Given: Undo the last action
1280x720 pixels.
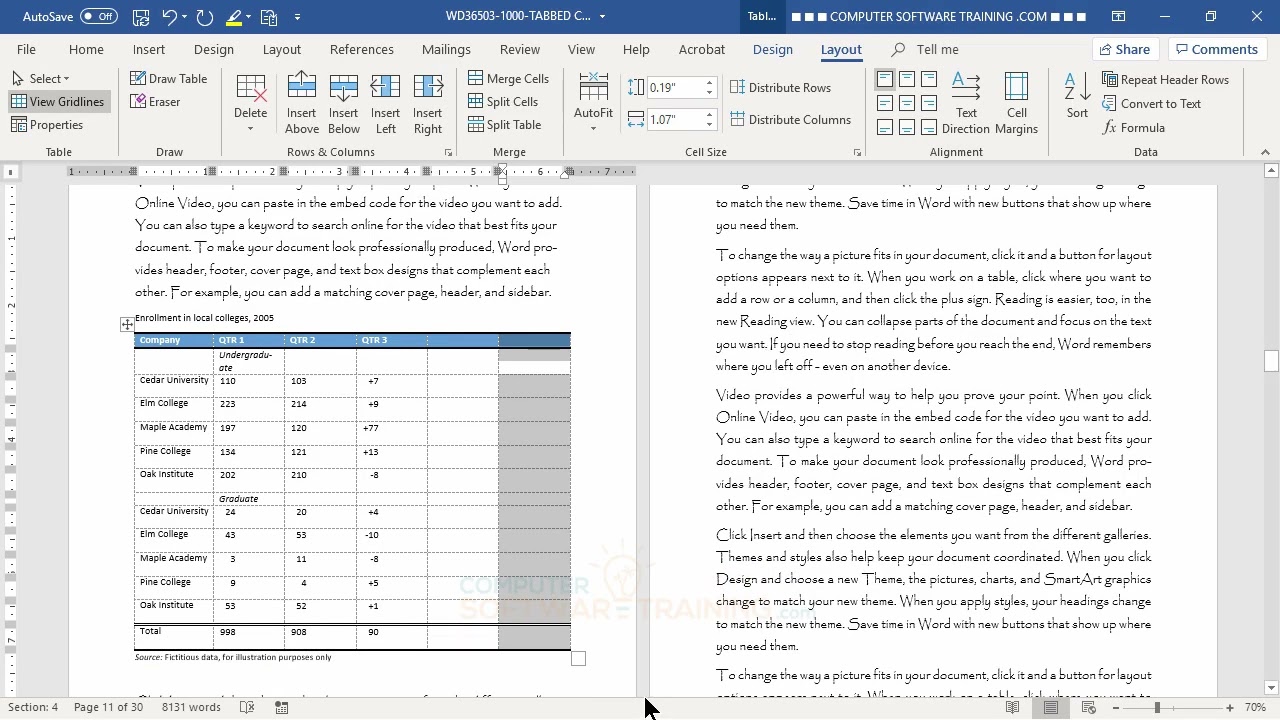Looking at the screenshot, I should click(x=170, y=17).
